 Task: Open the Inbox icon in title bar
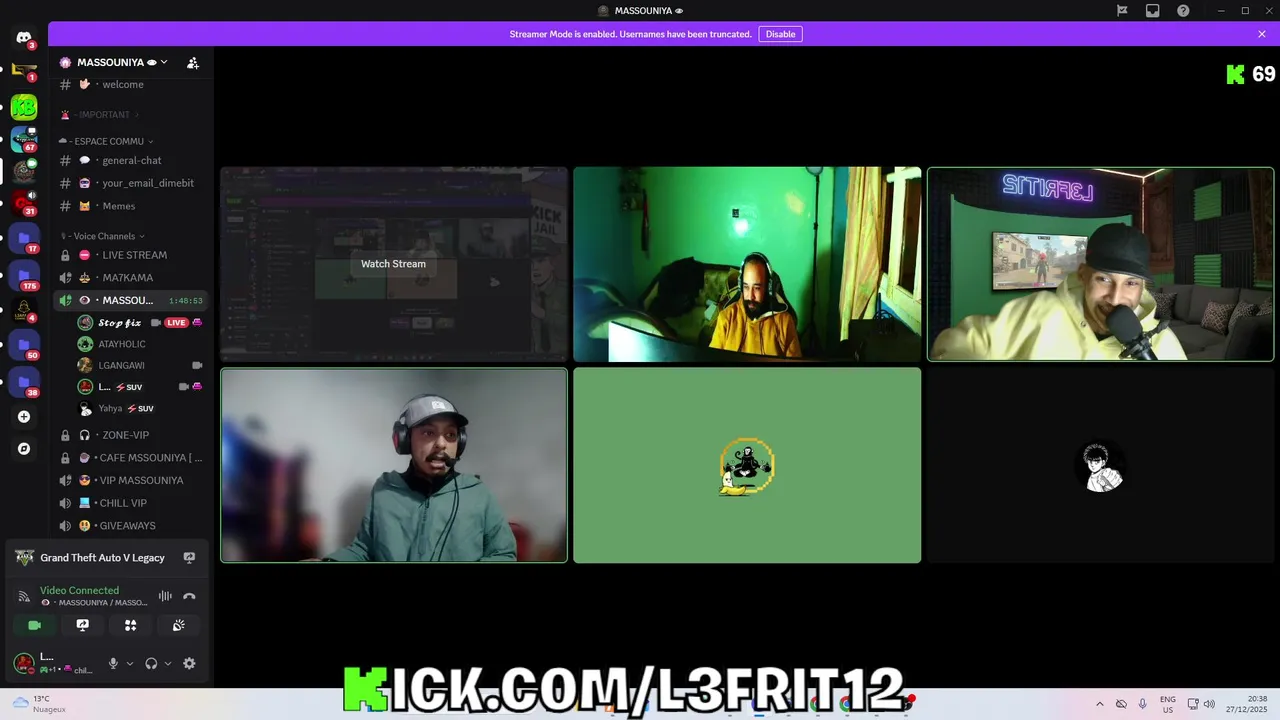point(1153,11)
